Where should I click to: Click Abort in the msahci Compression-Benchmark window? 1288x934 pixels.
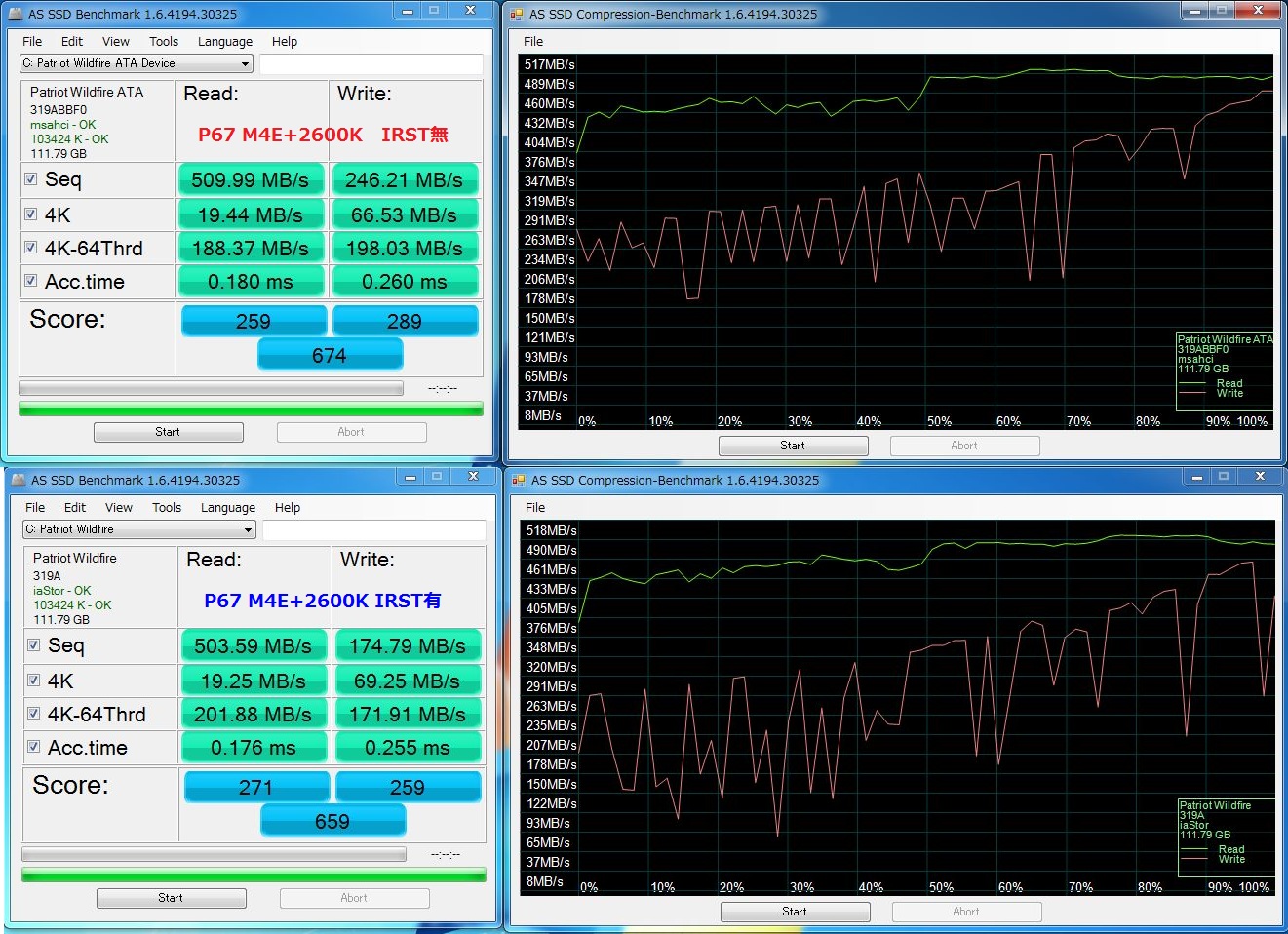965,446
